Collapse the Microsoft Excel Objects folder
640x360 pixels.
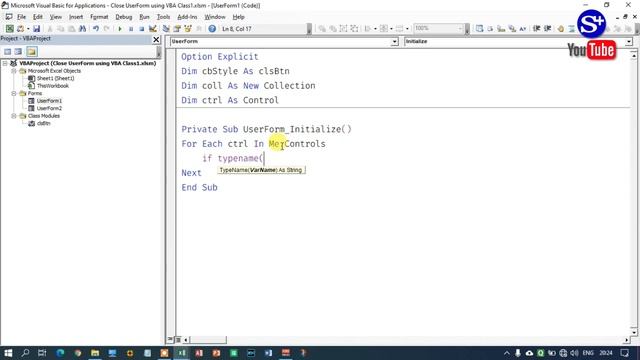click(x=13, y=71)
